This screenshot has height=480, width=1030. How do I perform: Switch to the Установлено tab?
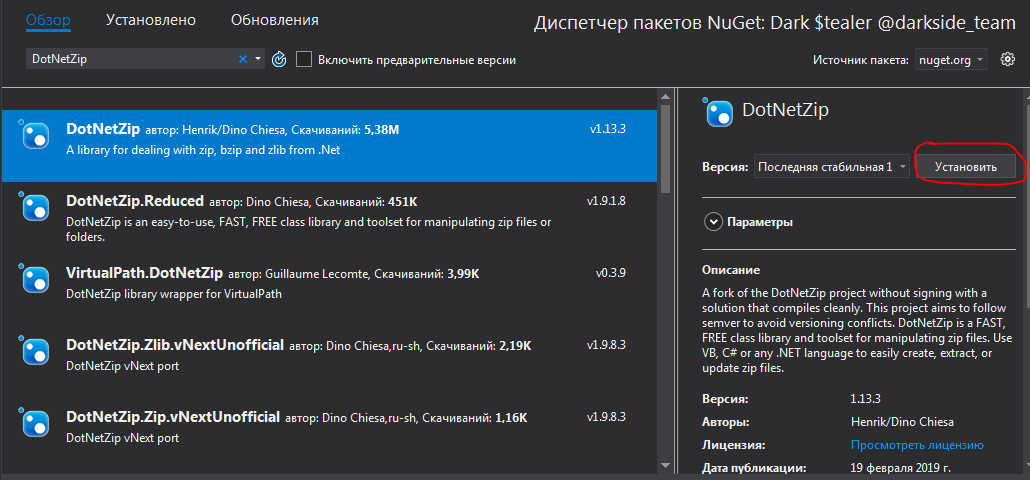(151, 20)
